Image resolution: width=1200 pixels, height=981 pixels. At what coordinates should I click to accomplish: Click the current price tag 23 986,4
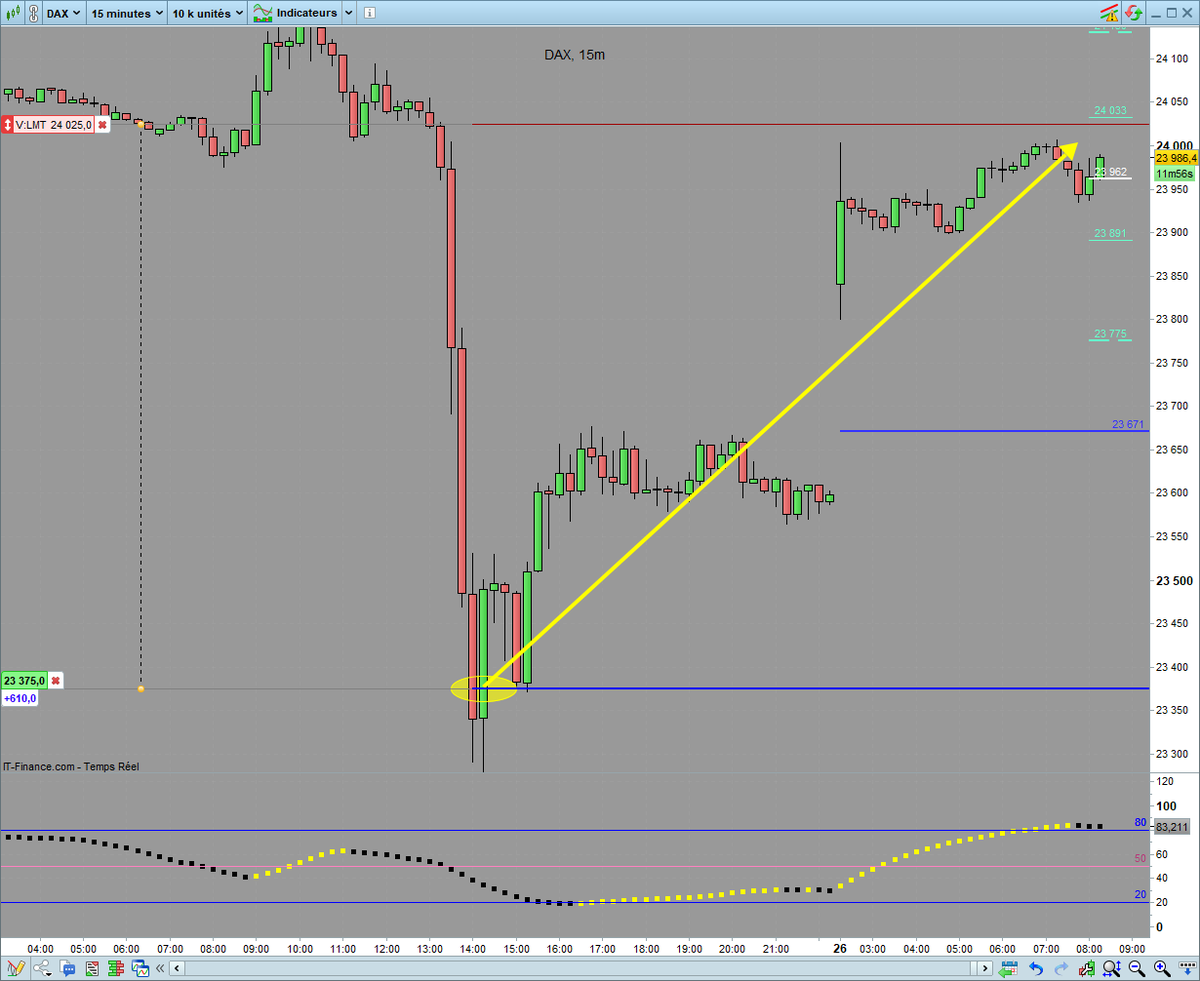1175,158
